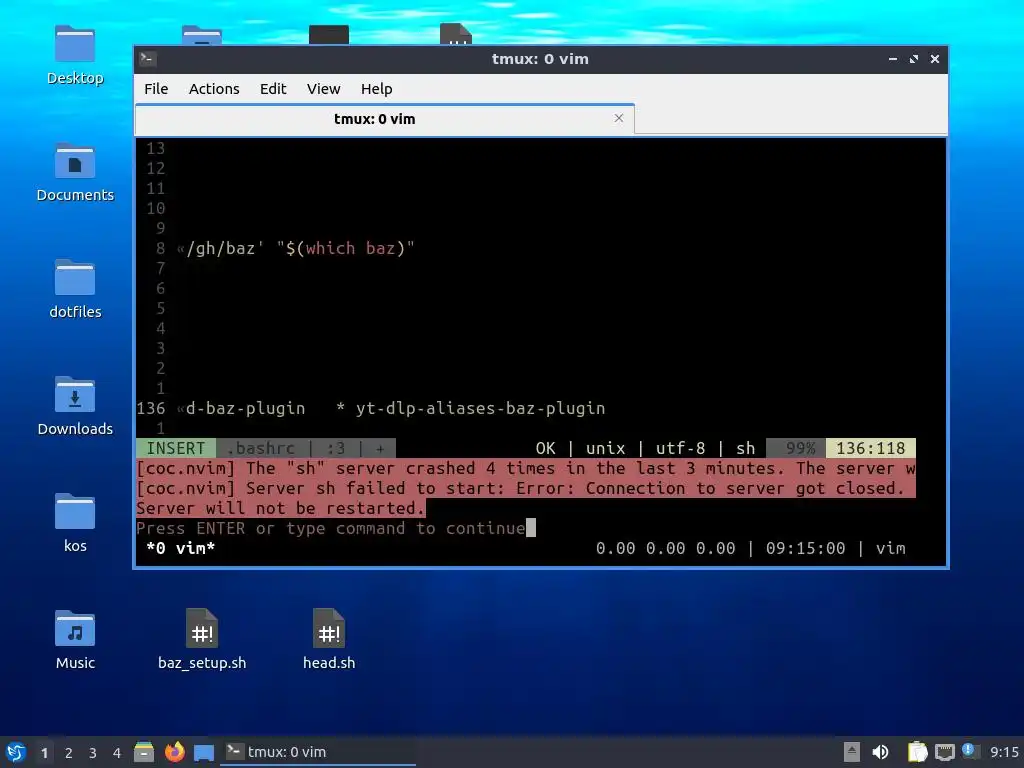
Task: Click the 'Server sh failed to start' error line
Action: [520, 488]
